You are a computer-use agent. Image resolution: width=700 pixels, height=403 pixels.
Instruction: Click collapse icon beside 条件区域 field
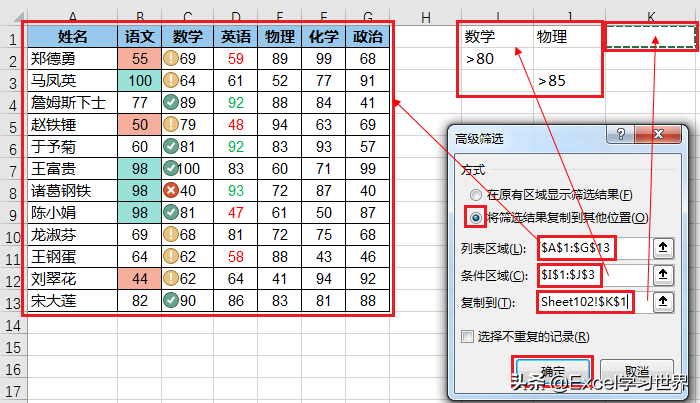coord(663,275)
